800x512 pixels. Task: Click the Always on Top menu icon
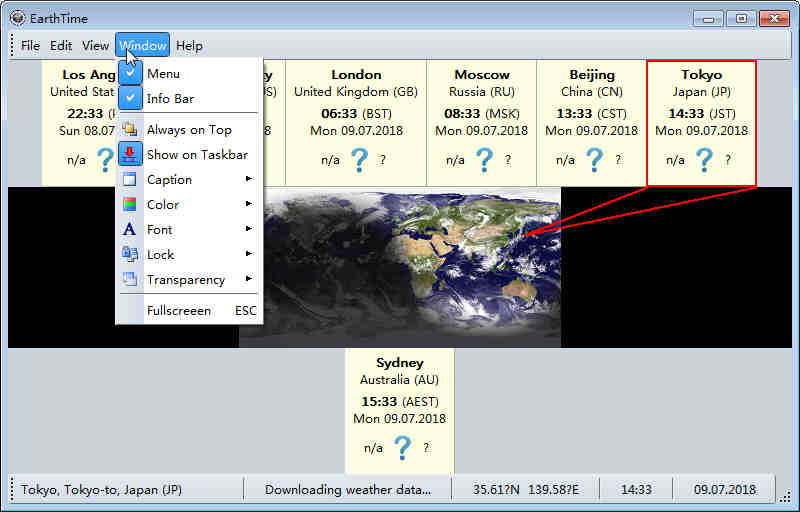(130, 130)
